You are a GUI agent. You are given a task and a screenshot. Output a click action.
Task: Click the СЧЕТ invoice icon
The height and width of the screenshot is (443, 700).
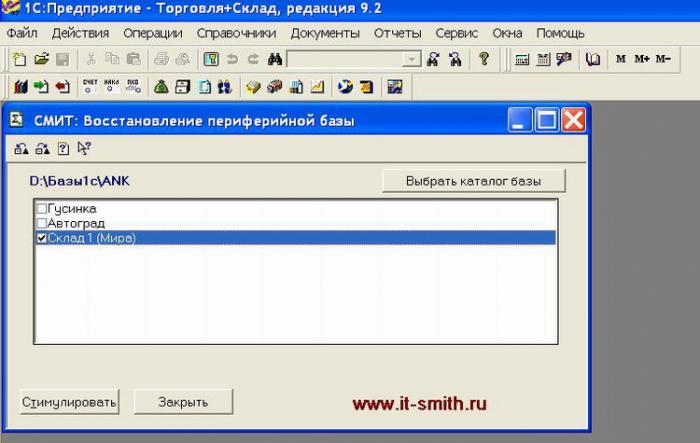(90, 86)
